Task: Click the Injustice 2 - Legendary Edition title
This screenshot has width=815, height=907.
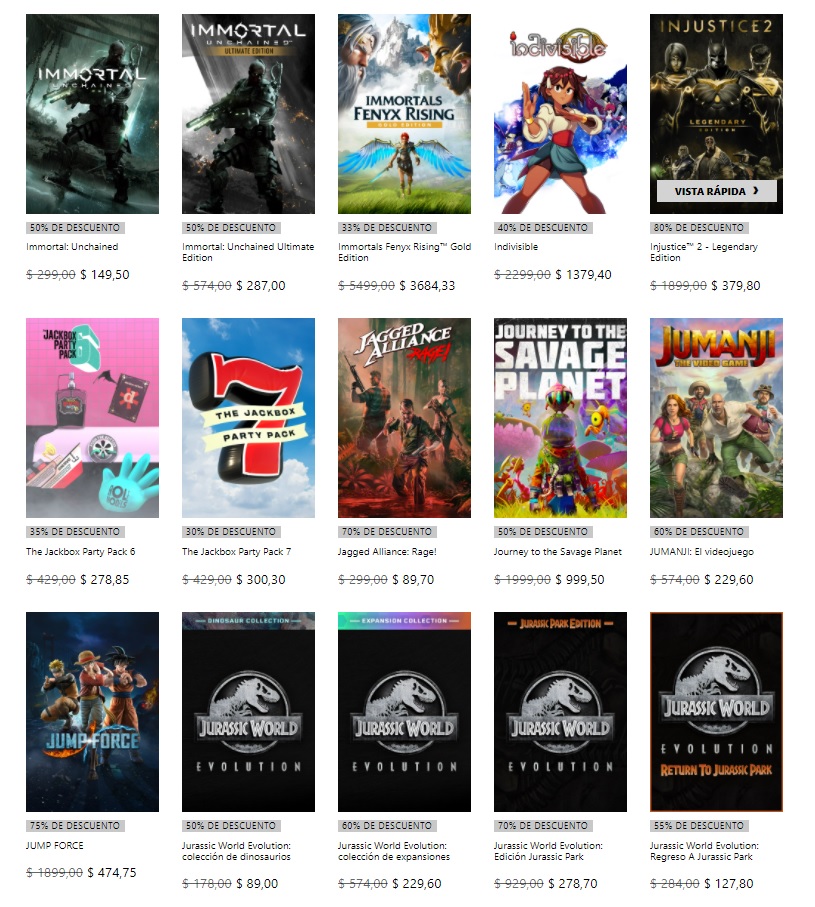Action: click(x=704, y=252)
